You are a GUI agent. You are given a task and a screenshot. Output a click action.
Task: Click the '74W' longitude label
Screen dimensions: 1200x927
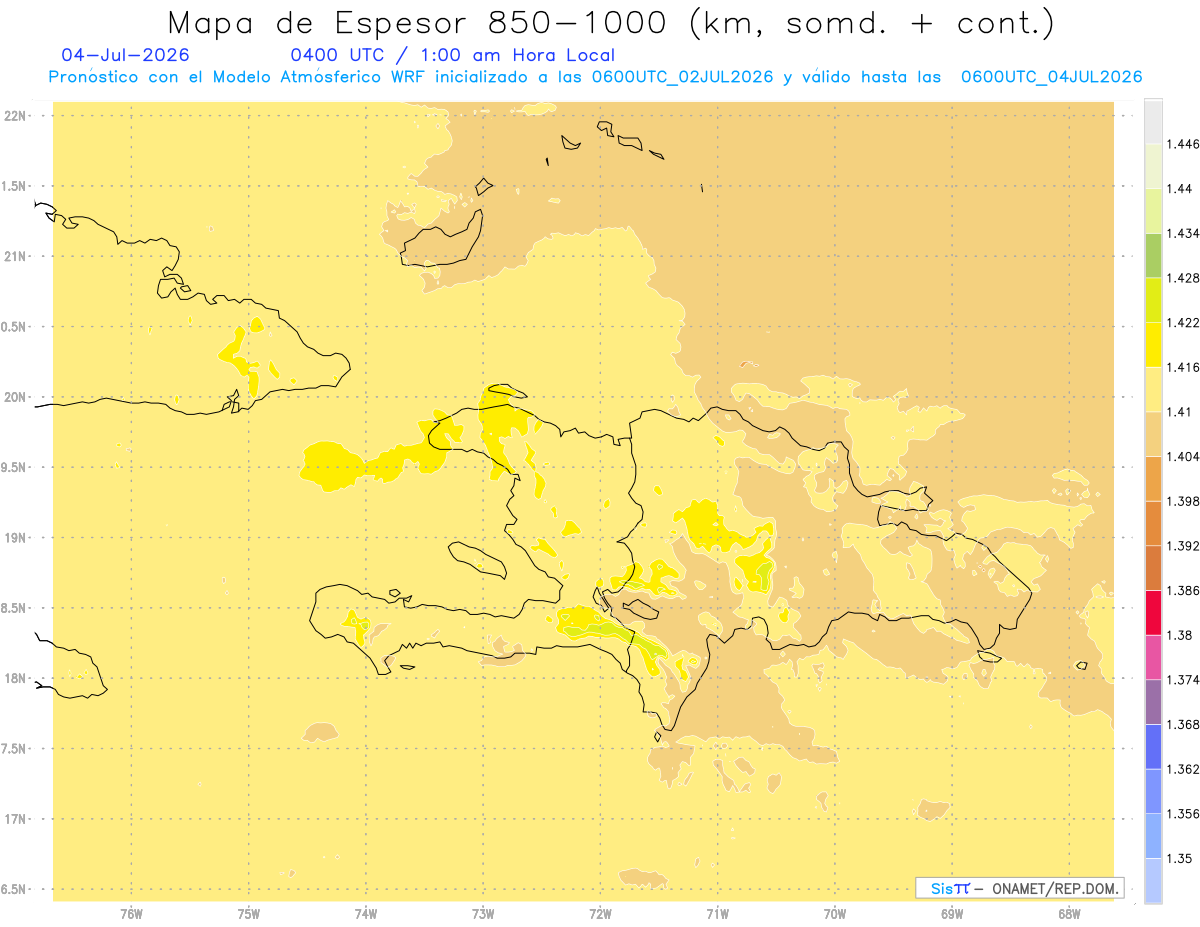(365, 914)
